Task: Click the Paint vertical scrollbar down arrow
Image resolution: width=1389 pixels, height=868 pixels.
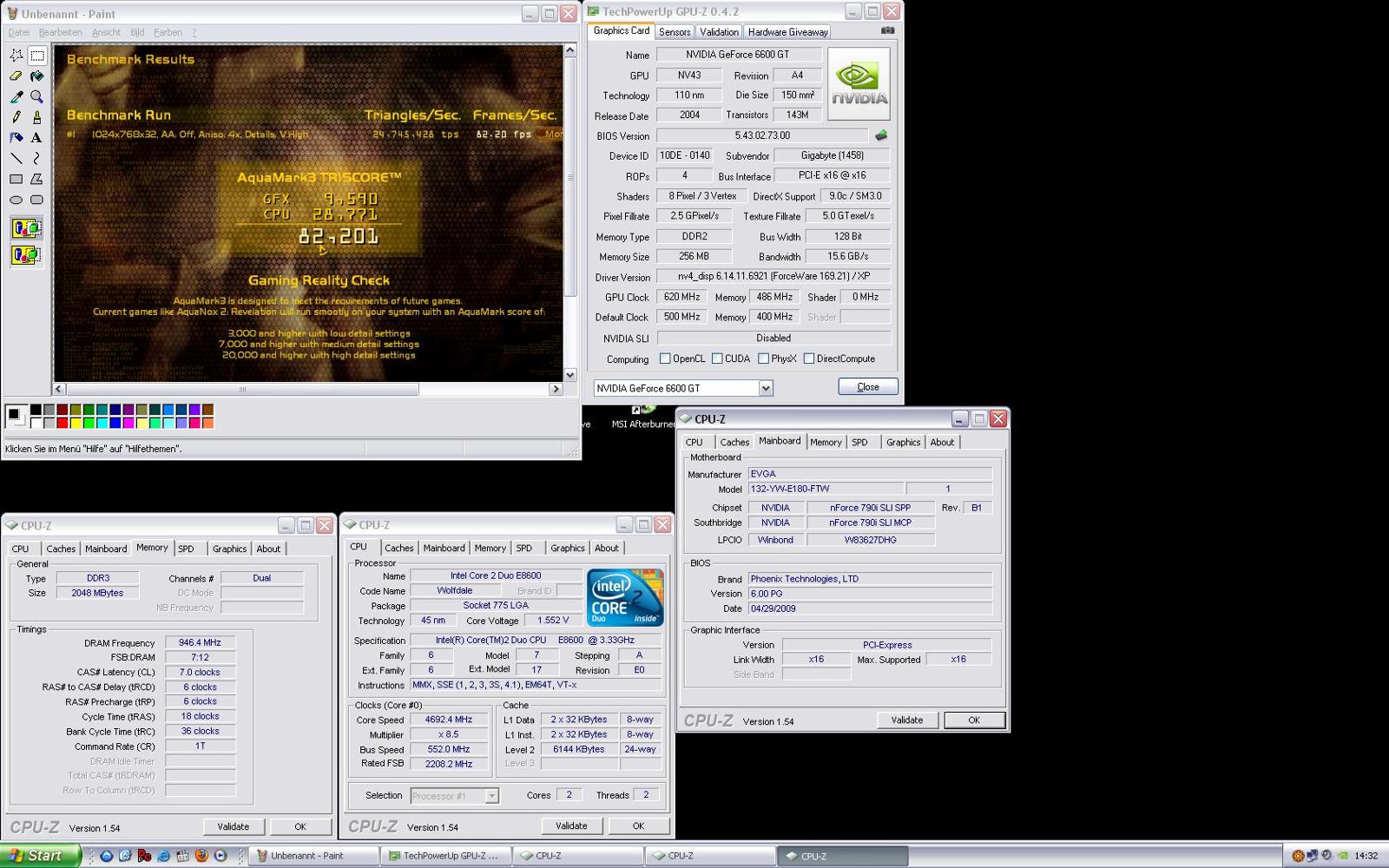Action: click(569, 375)
